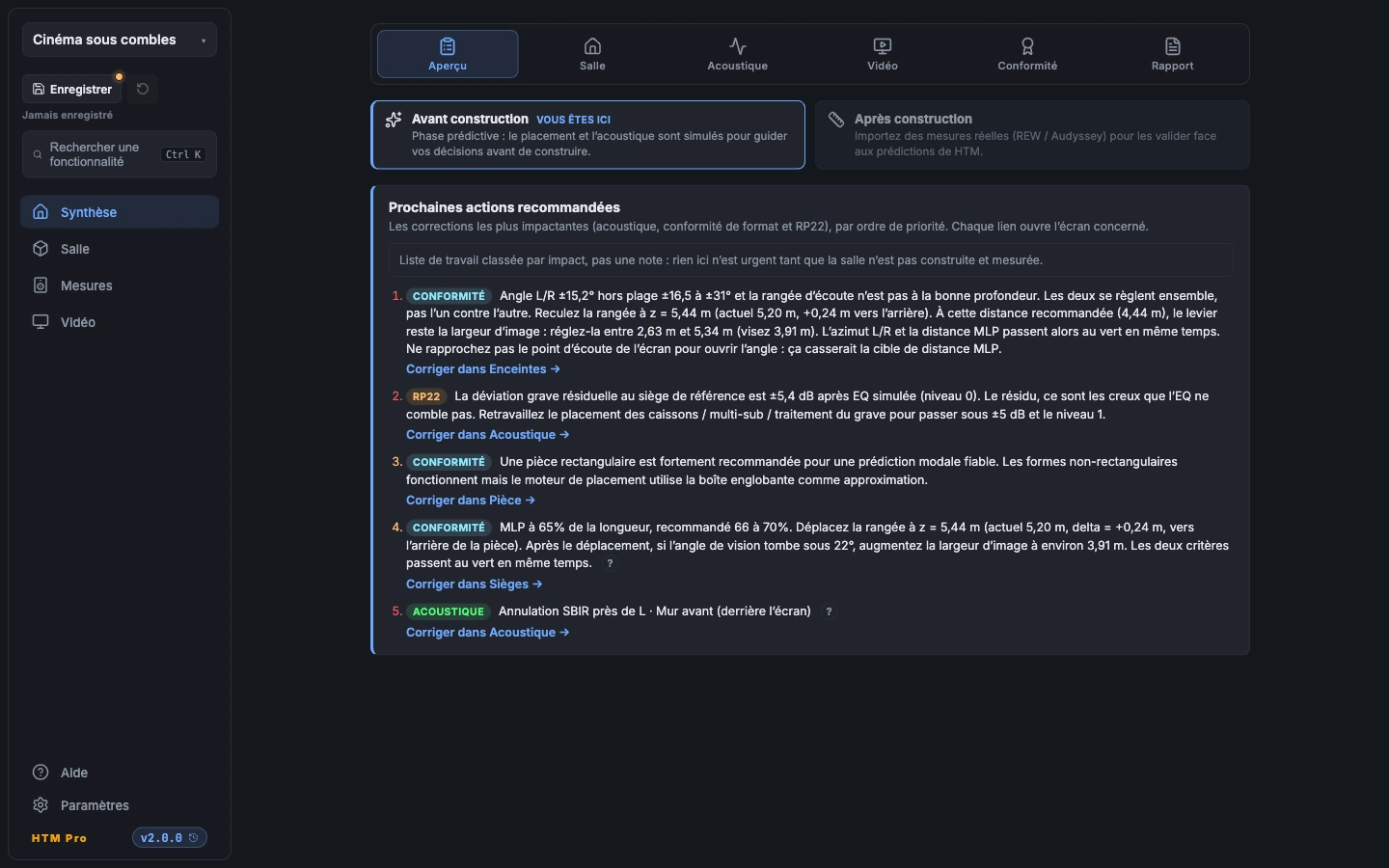
Task: Open the Acoustique tab
Action: 738,54
